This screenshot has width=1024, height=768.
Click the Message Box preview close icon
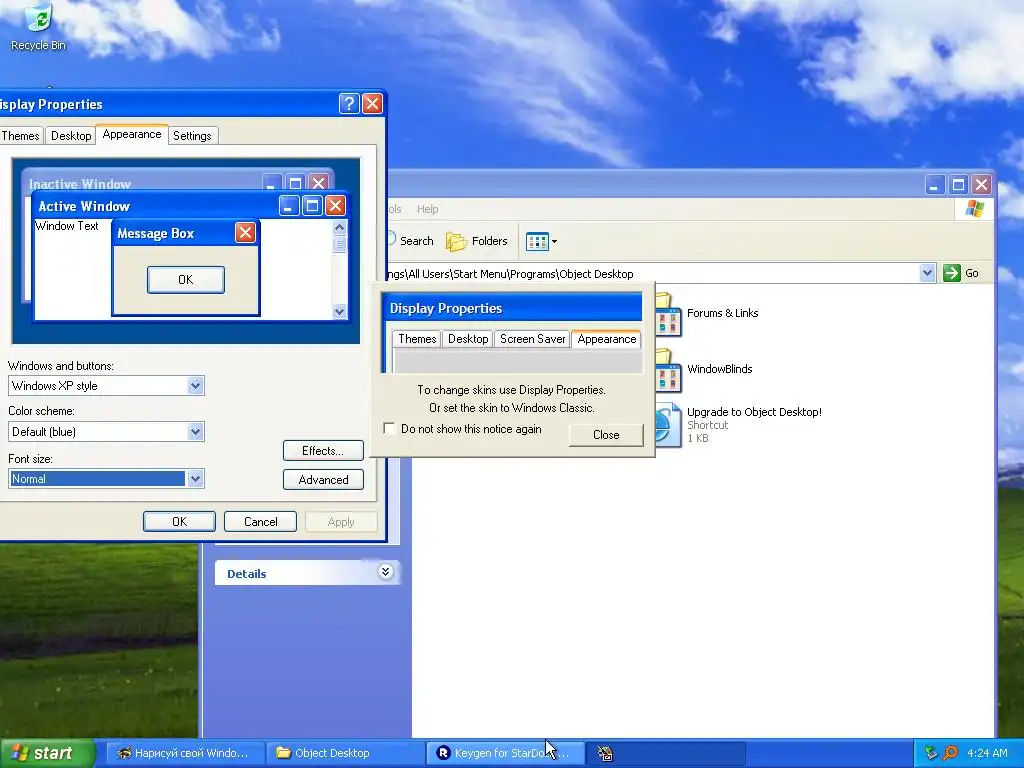[246, 232]
